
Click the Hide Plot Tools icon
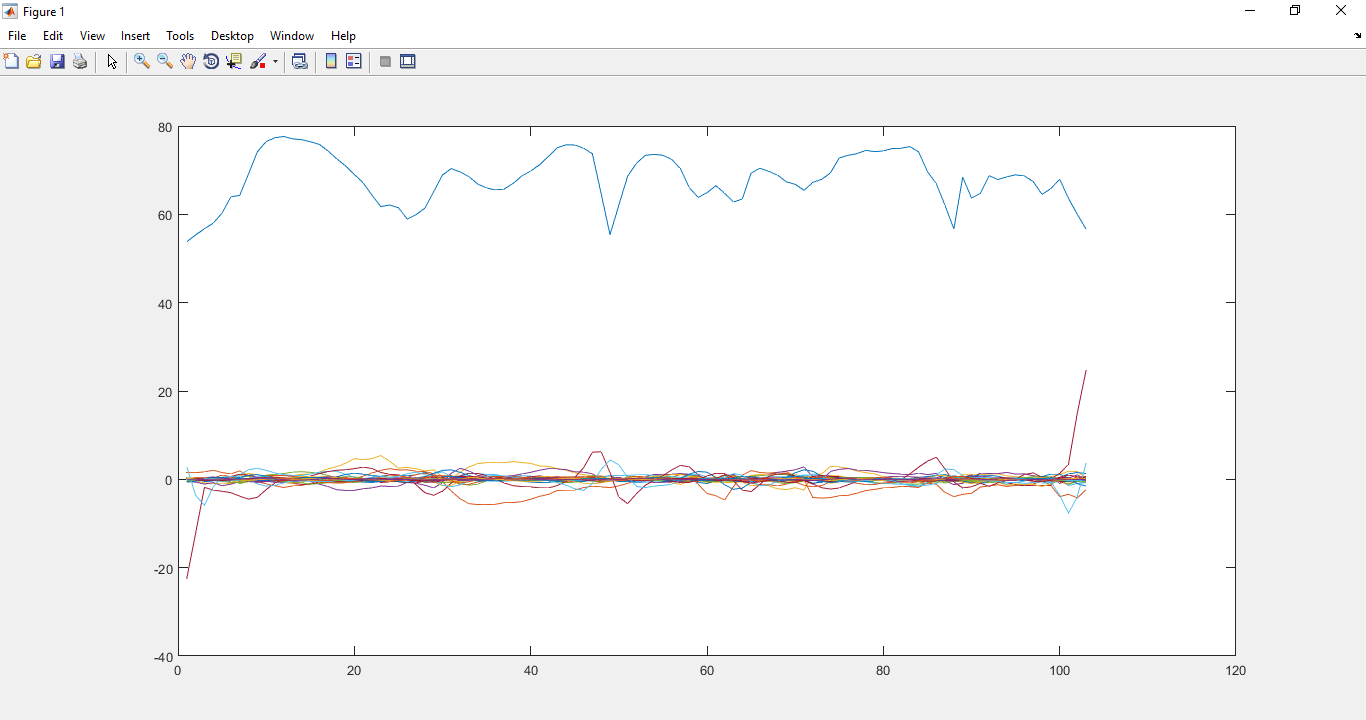(385, 61)
